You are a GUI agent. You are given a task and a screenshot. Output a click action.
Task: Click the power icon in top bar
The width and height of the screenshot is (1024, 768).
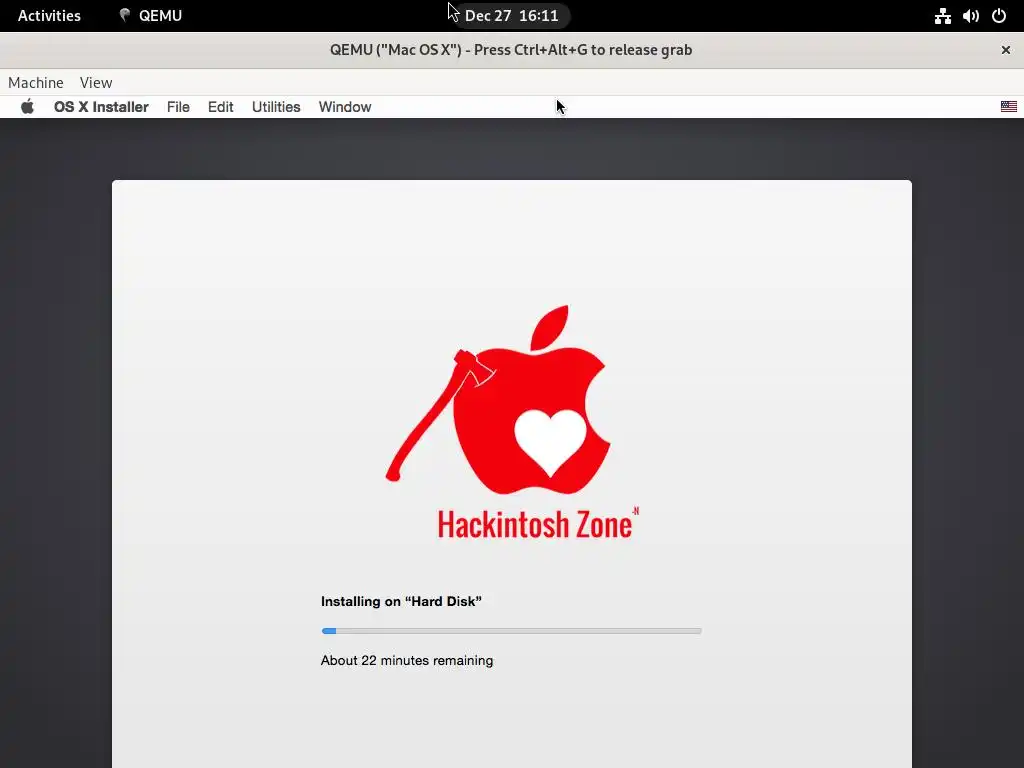[x=999, y=16]
